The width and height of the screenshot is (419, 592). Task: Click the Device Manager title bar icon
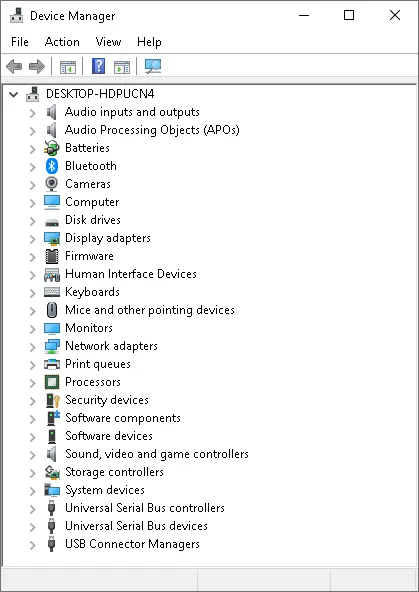[17, 16]
